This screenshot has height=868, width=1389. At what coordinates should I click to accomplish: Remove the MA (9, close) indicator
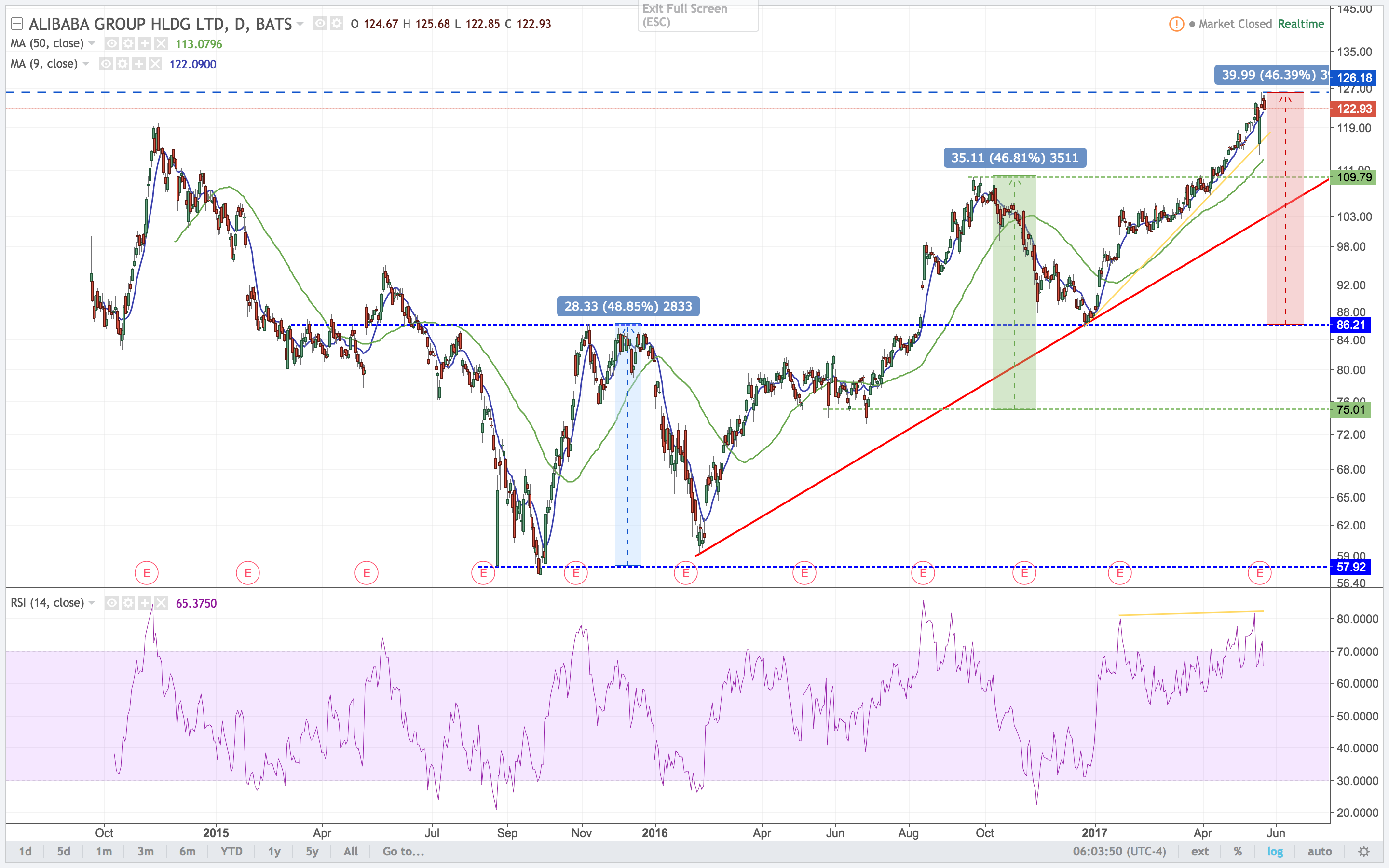pos(155,64)
